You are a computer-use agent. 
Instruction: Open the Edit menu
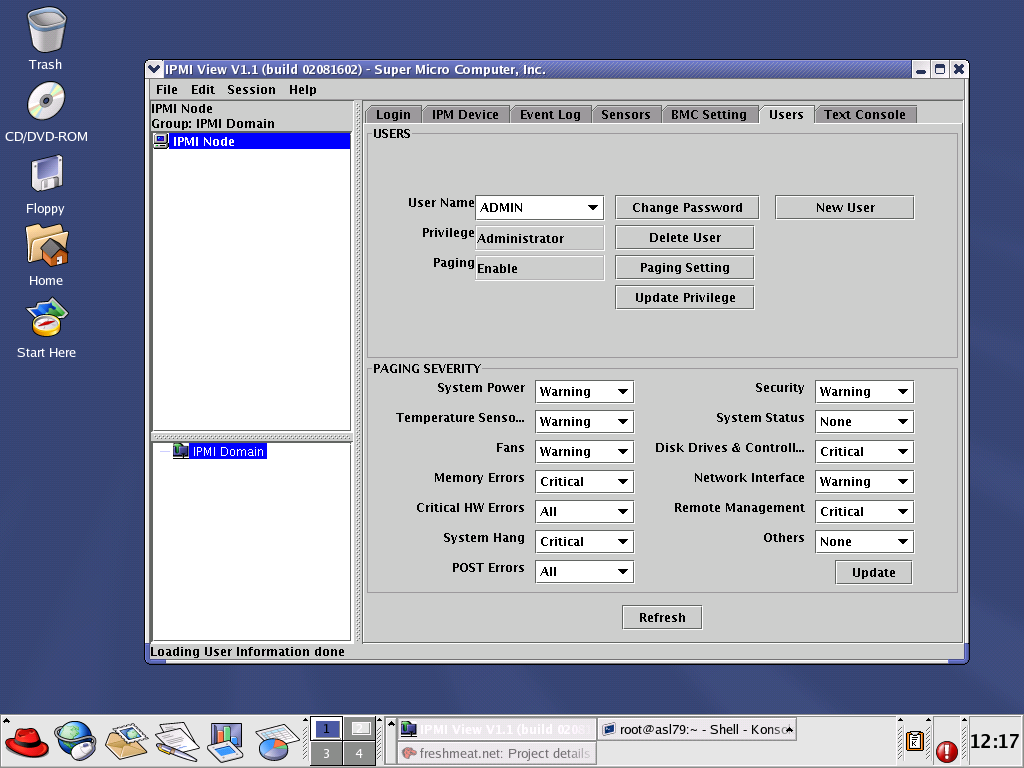coord(202,89)
